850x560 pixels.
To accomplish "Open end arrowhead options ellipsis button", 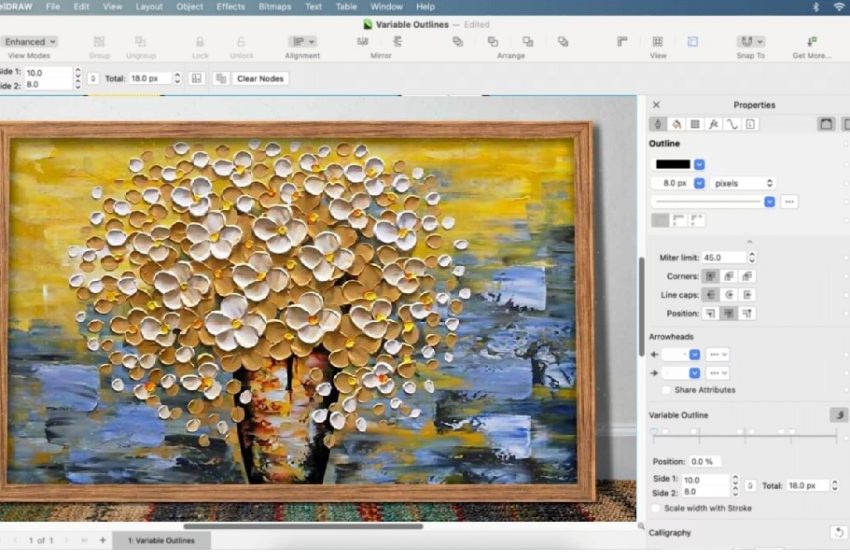I will click(x=718, y=373).
